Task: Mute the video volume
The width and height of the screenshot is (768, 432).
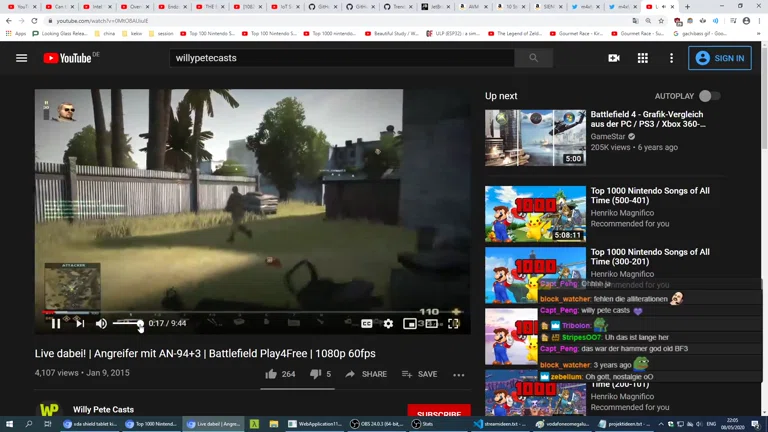Action: 101,323
